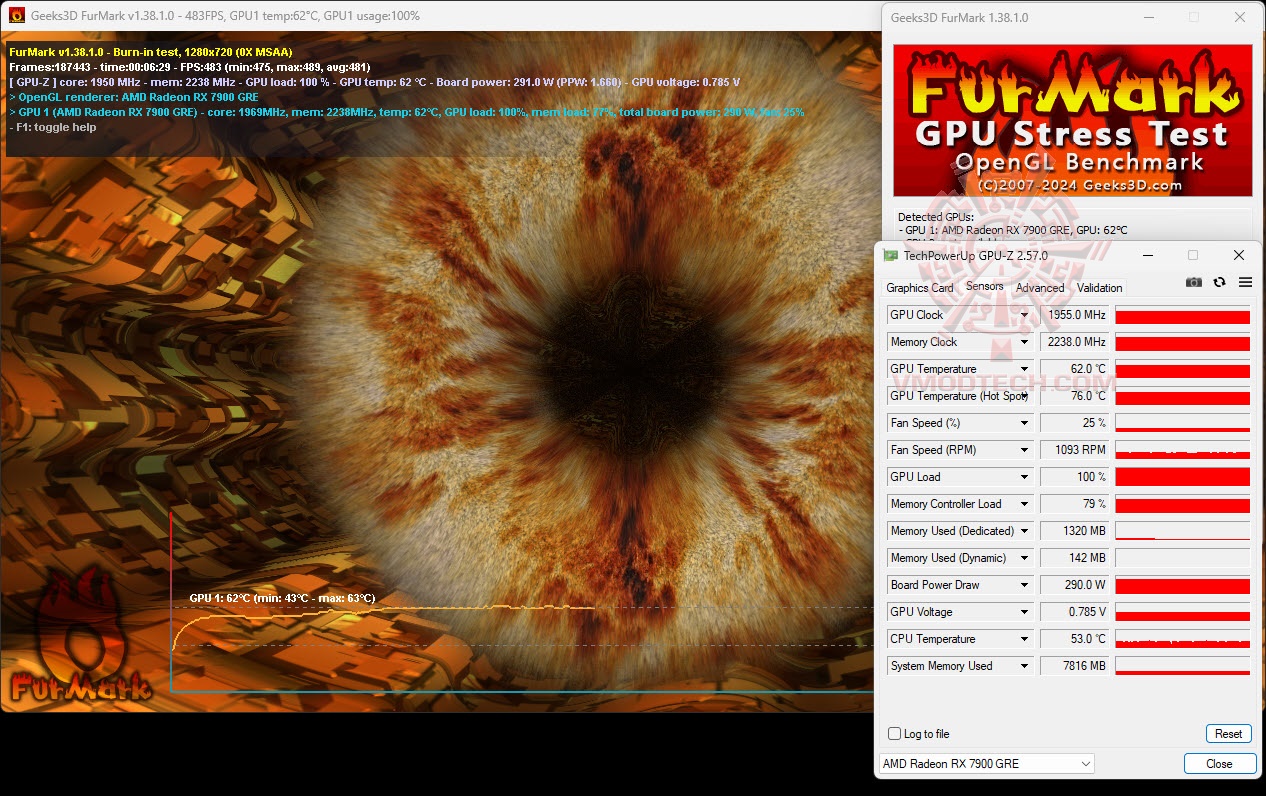Viewport: 1266px width, 796px height.
Task: Expand the Fan Speed (%) sensor dropdown
Action: [1024, 423]
